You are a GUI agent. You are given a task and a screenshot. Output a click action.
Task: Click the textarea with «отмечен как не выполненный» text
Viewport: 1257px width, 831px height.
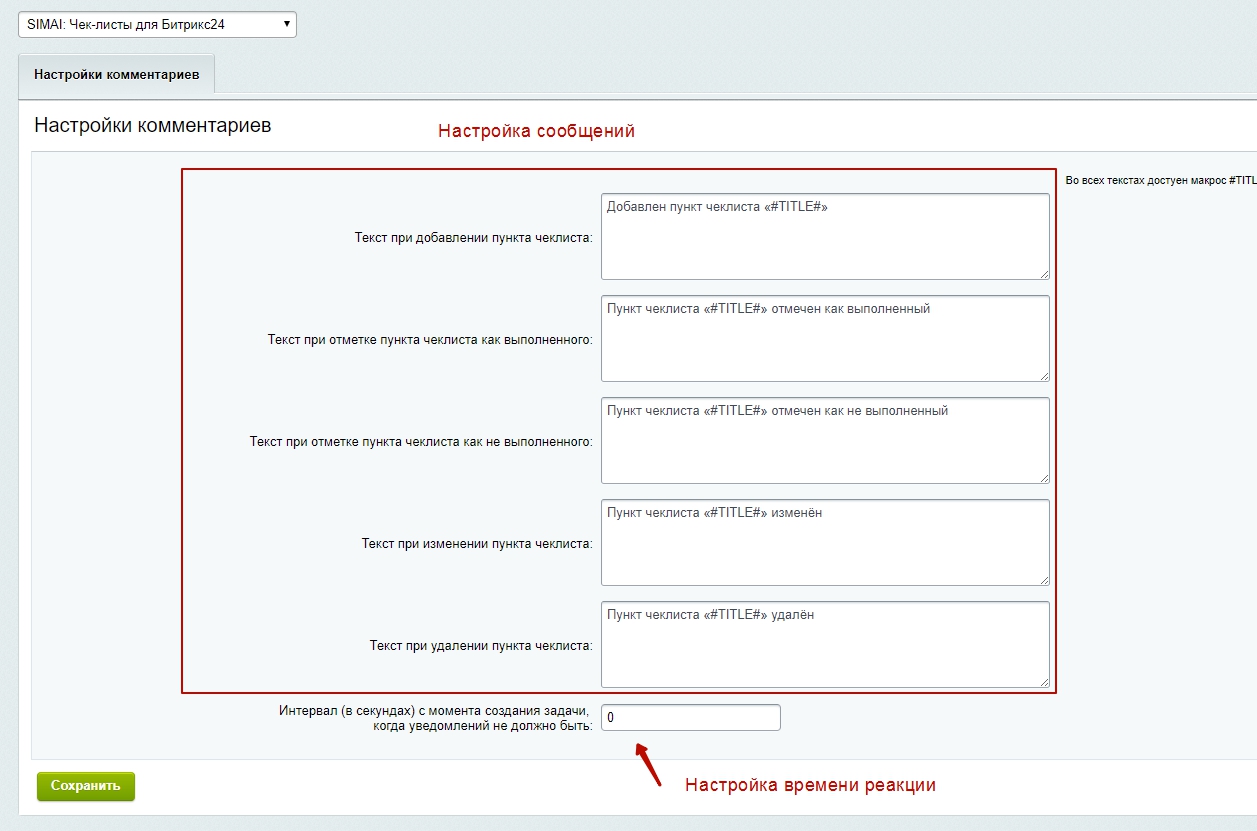pos(824,440)
